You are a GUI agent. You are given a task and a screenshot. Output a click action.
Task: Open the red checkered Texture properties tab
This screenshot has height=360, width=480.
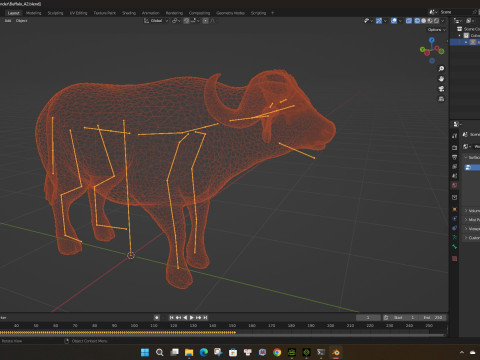point(454,258)
